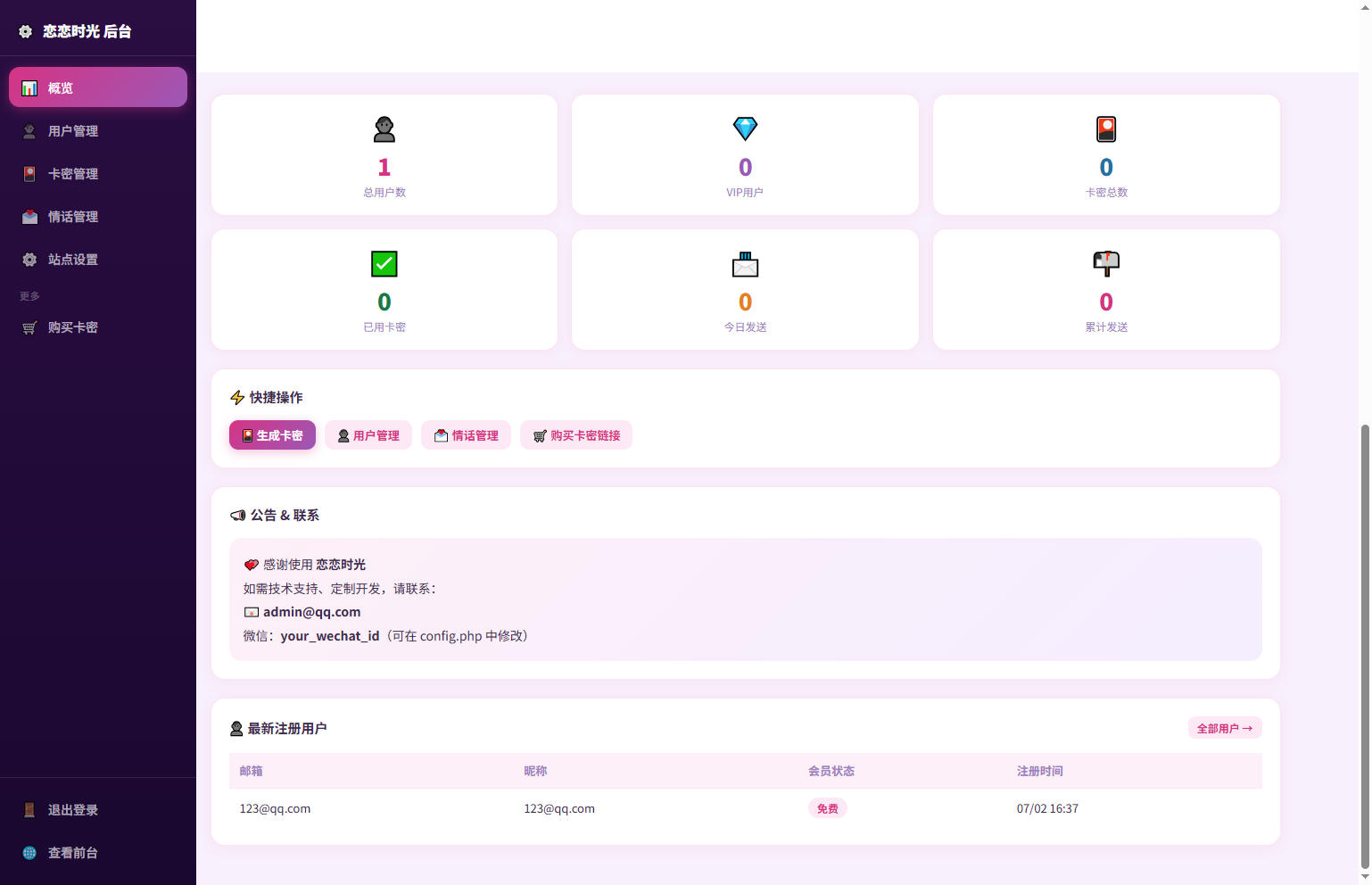Click the 累计发送 label

tap(1106, 327)
